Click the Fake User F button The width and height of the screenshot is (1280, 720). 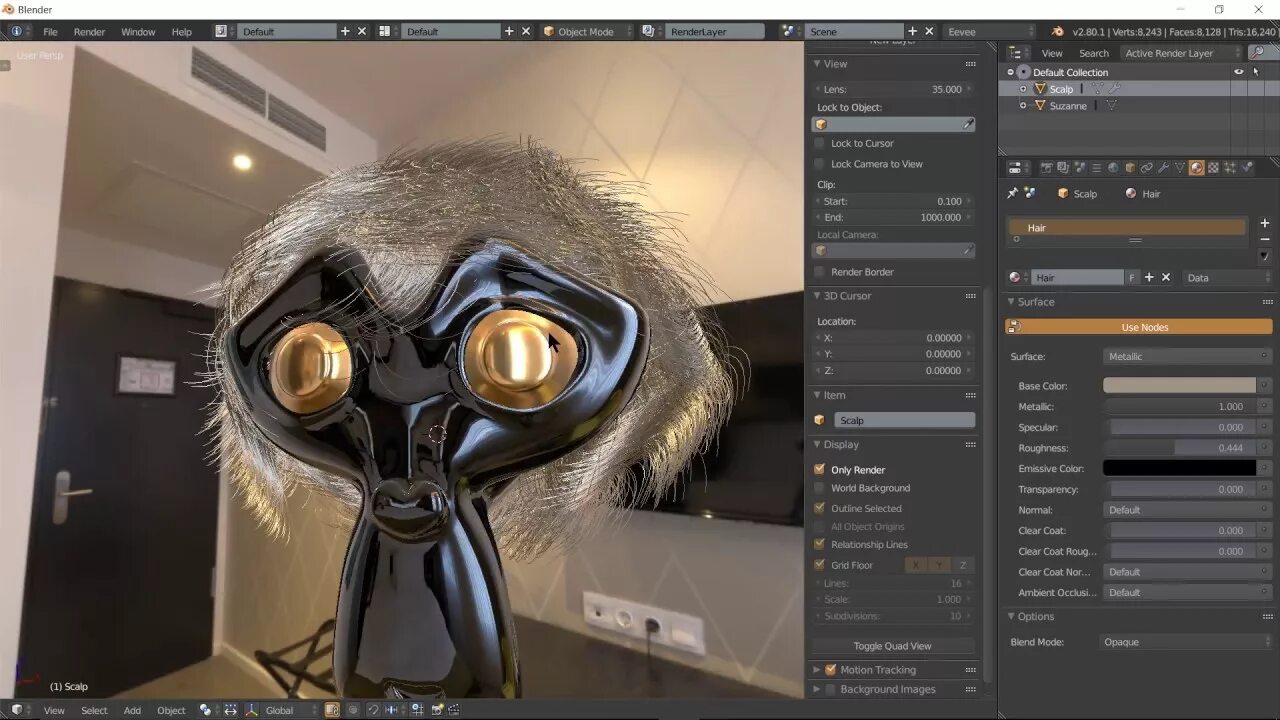pyautogui.click(x=1132, y=277)
